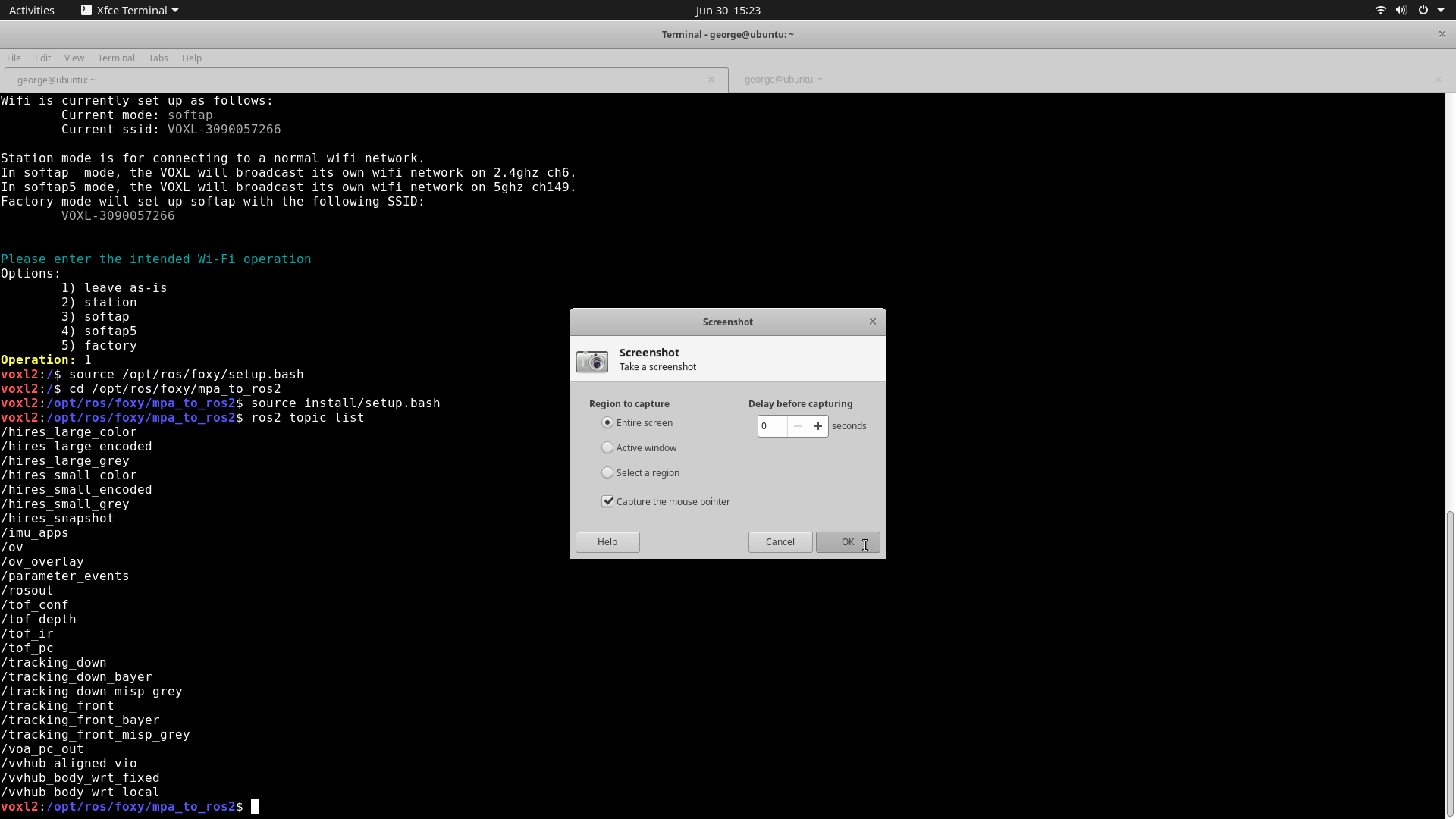Cancel the Screenshot dialog
Image resolution: width=1456 pixels, height=819 pixels.
[780, 542]
